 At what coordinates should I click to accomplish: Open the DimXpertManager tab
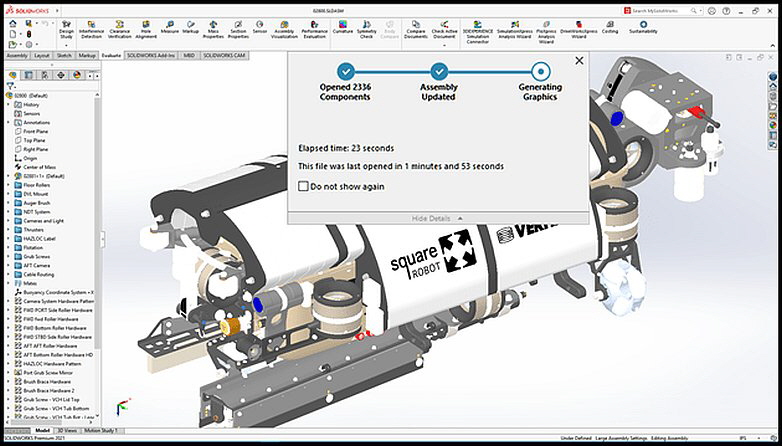[x=61, y=75]
